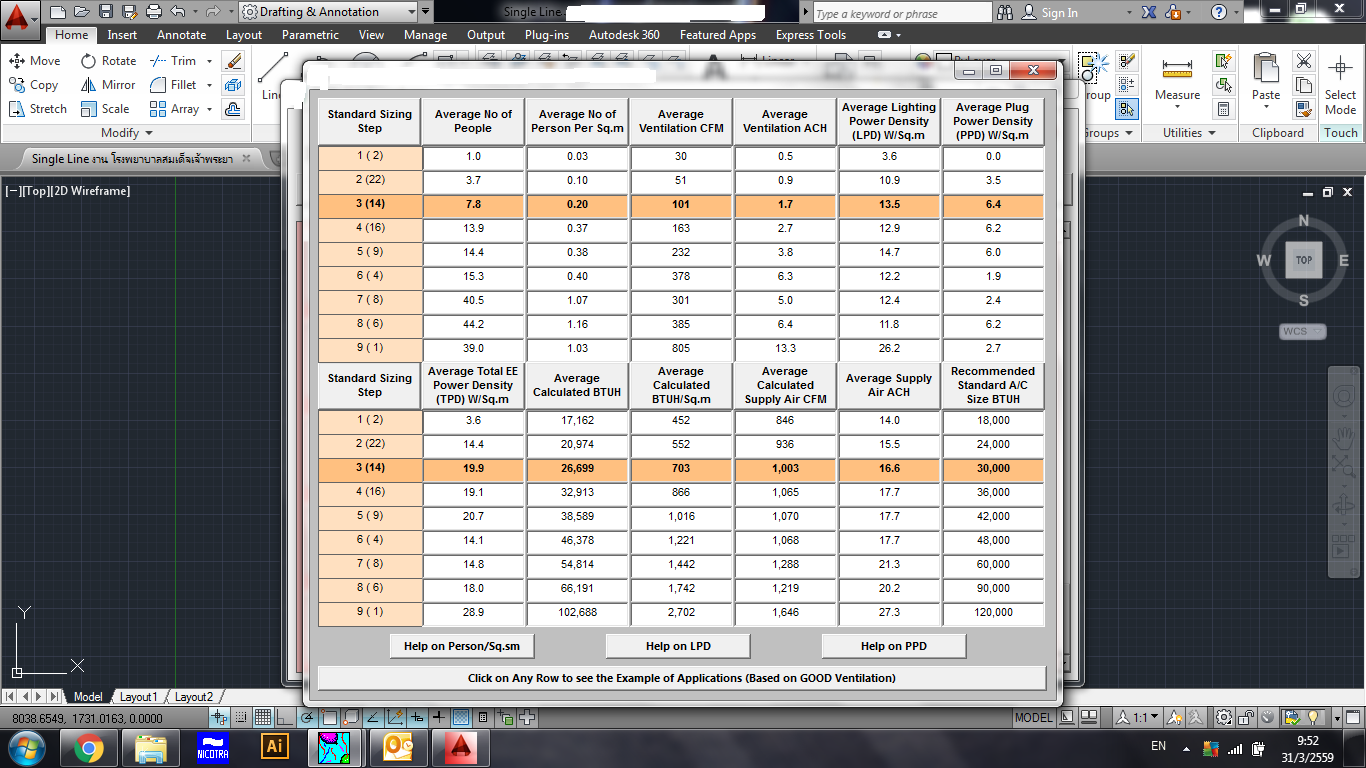Click Help on Person/Sq.sm button
The image size is (1366, 768).
pyautogui.click(x=462, y=646)
